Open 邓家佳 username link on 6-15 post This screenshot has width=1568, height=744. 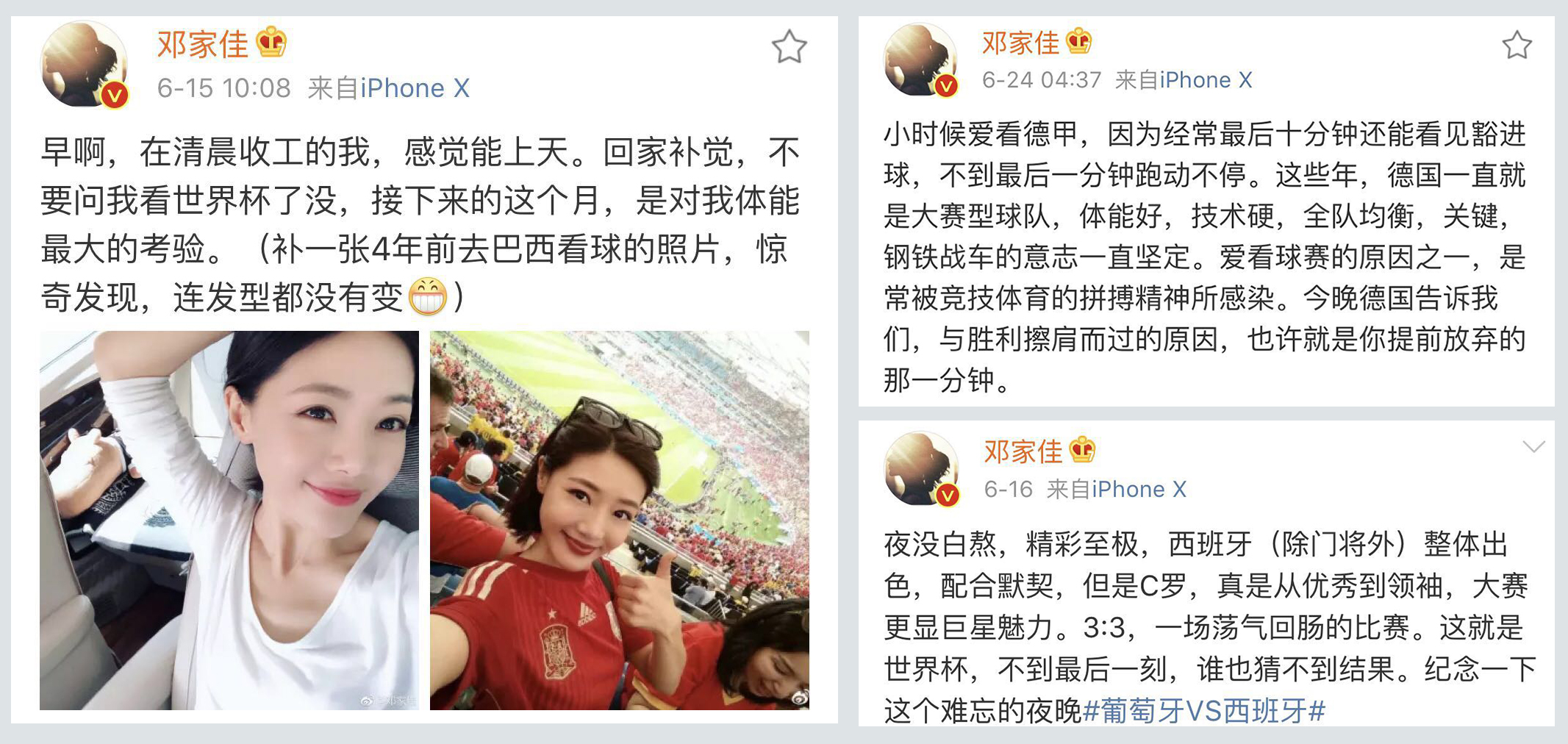(203, 44)
